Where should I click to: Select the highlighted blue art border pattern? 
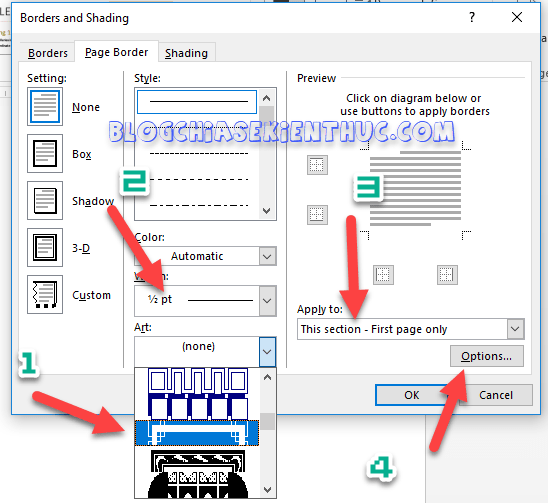(197, 433)
